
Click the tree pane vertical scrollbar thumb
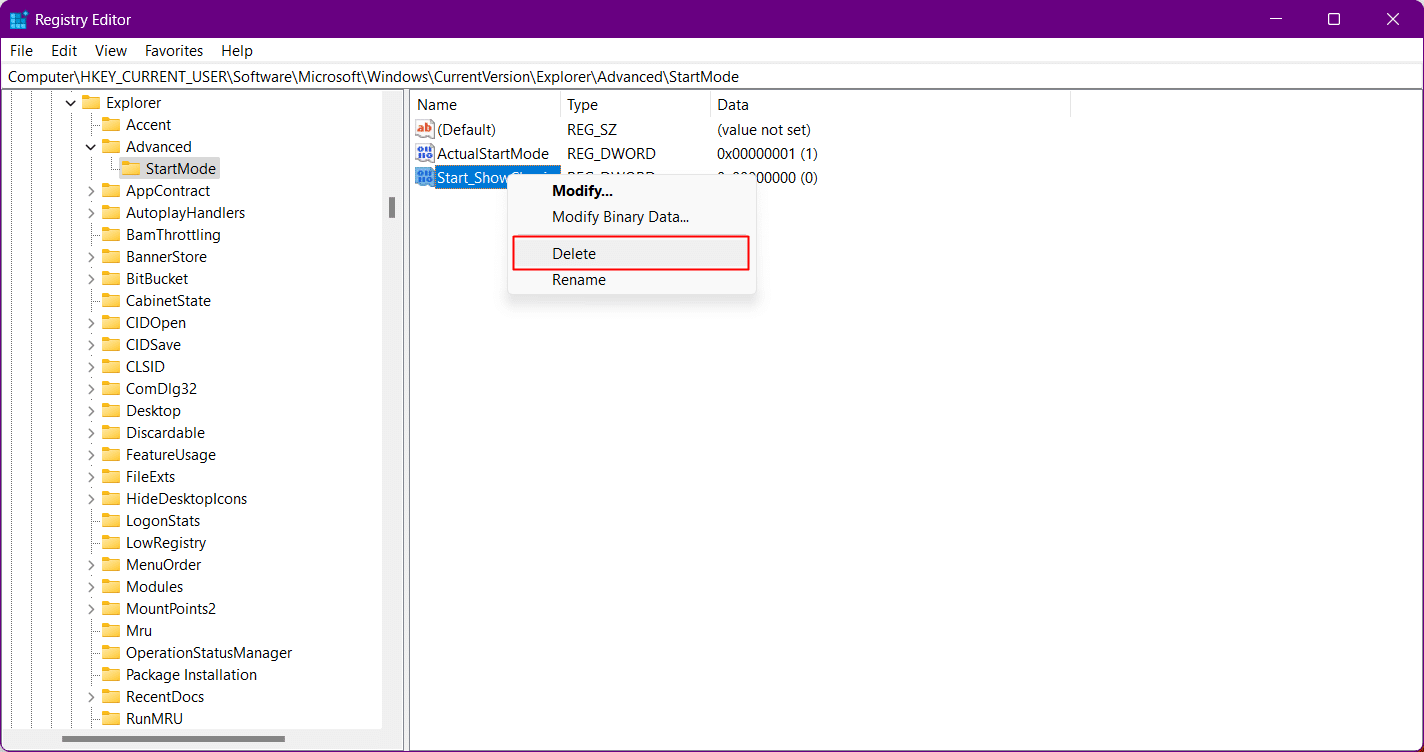click(x=392, y=207)
